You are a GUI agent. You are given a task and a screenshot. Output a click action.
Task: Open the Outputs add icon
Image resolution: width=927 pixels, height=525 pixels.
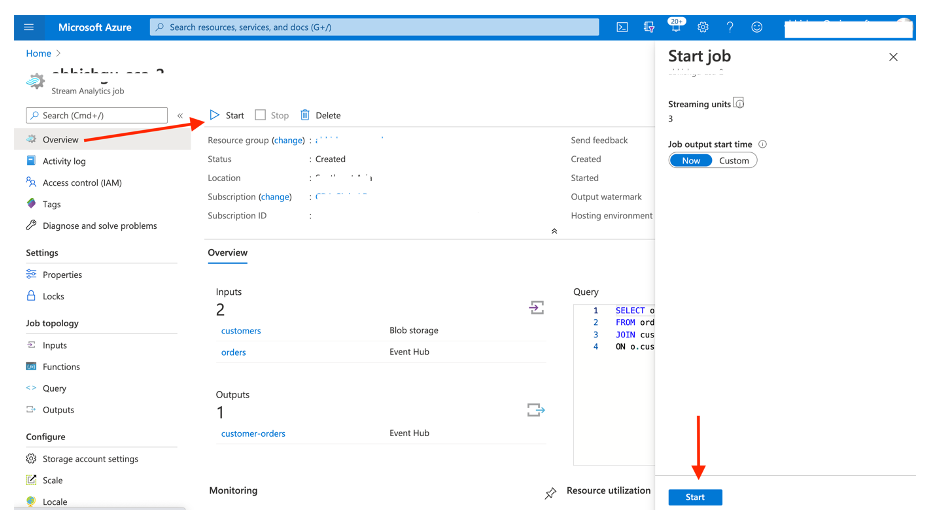click(536, 410)
